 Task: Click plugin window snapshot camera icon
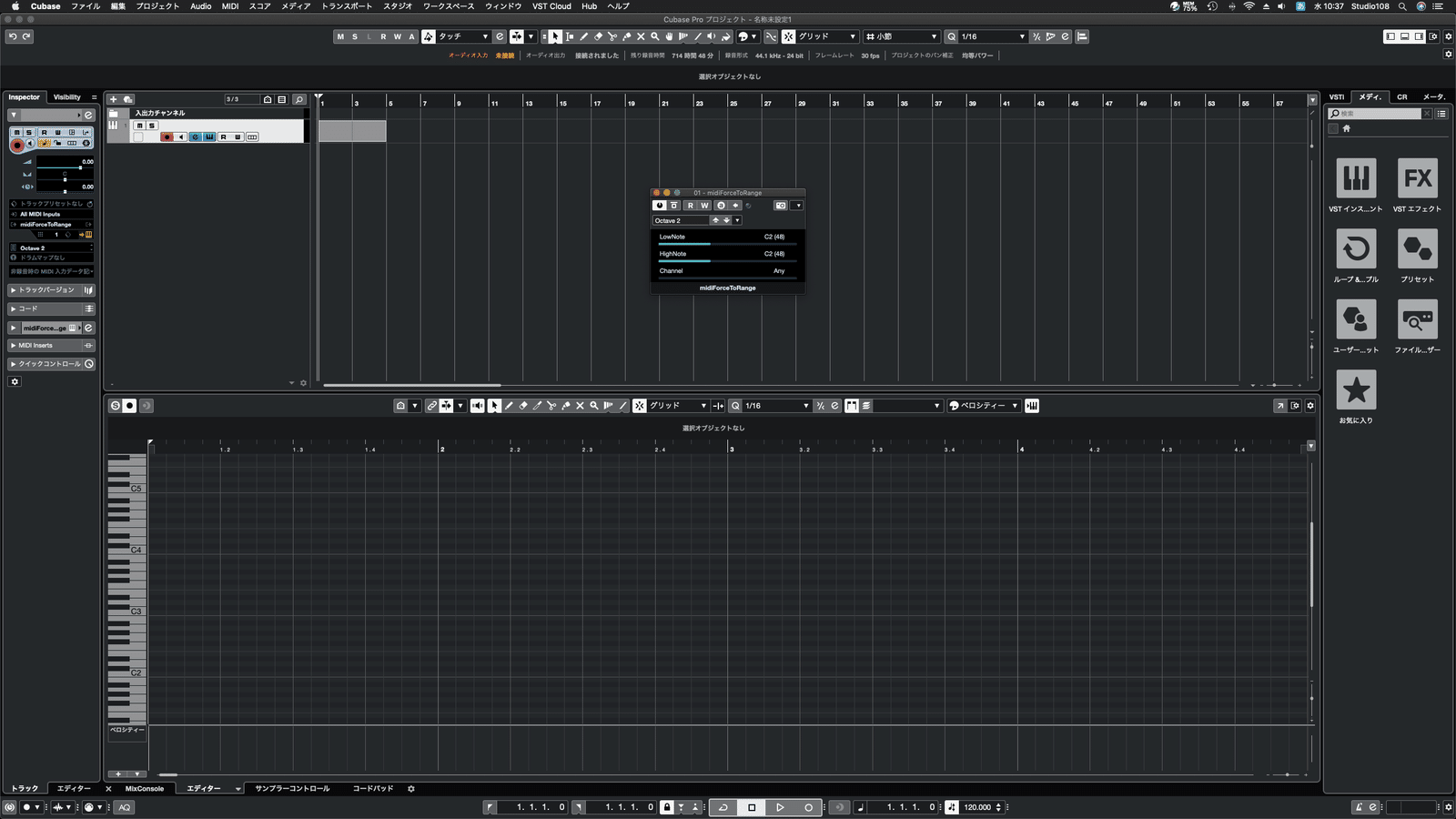click(781, 206)
